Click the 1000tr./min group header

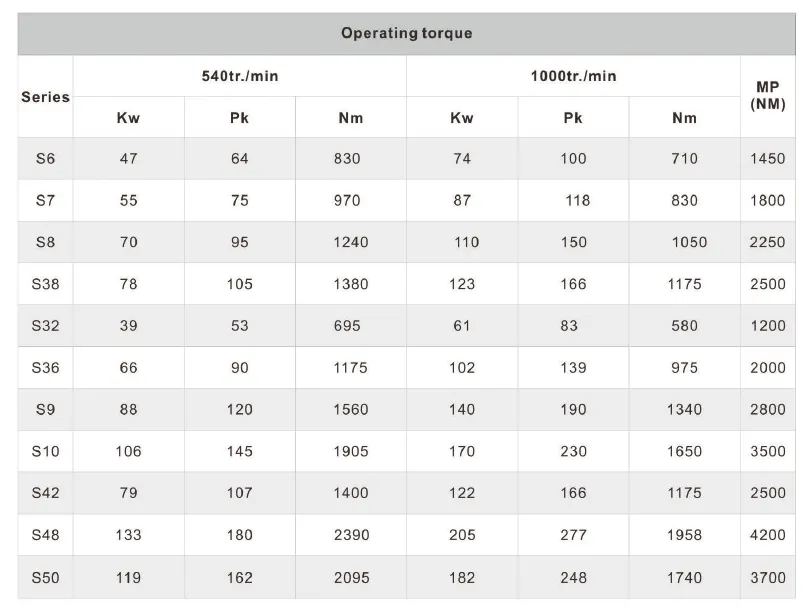[x=573, y=76]
